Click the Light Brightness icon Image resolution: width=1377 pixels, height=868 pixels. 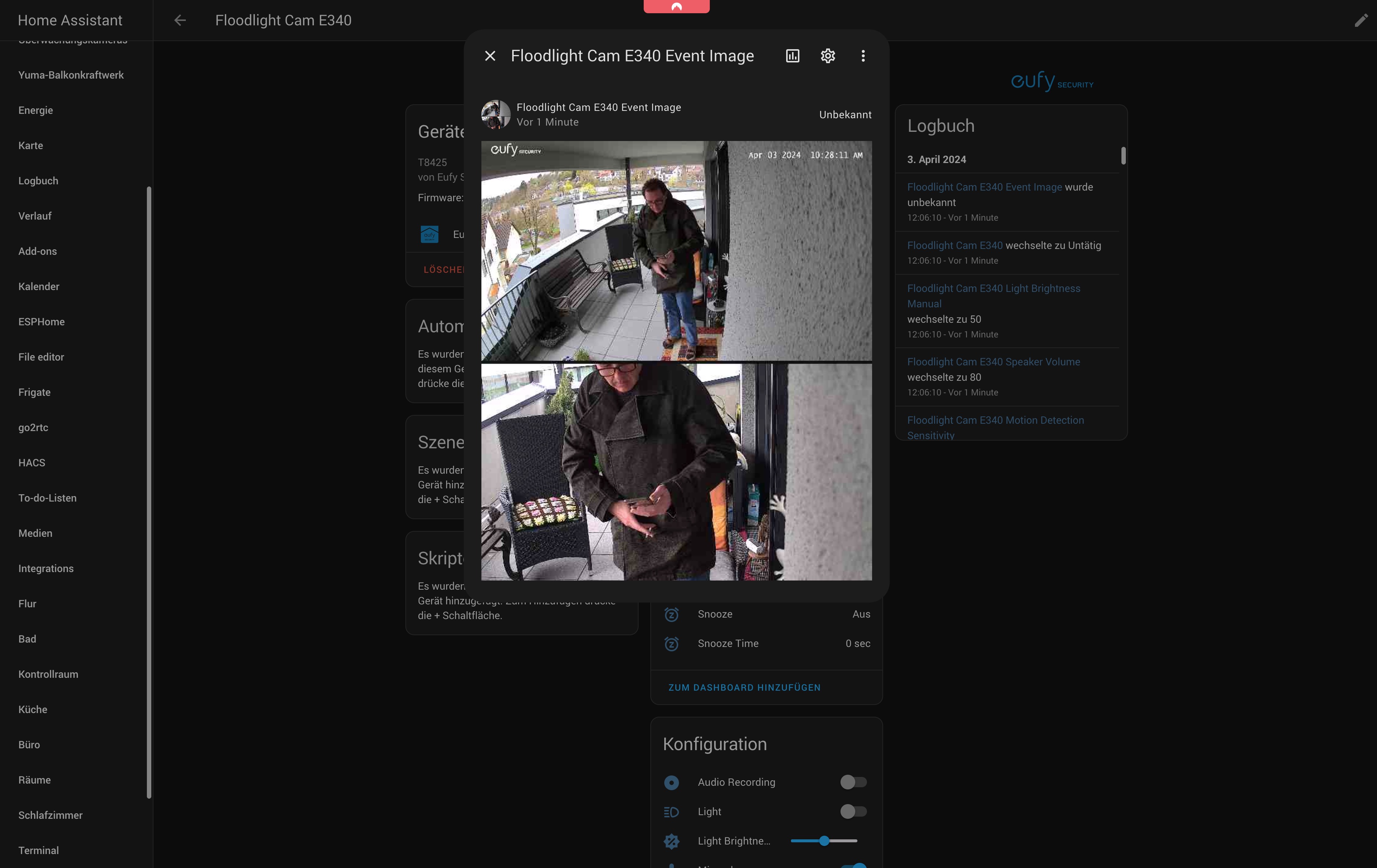click(x=671, y=841)
